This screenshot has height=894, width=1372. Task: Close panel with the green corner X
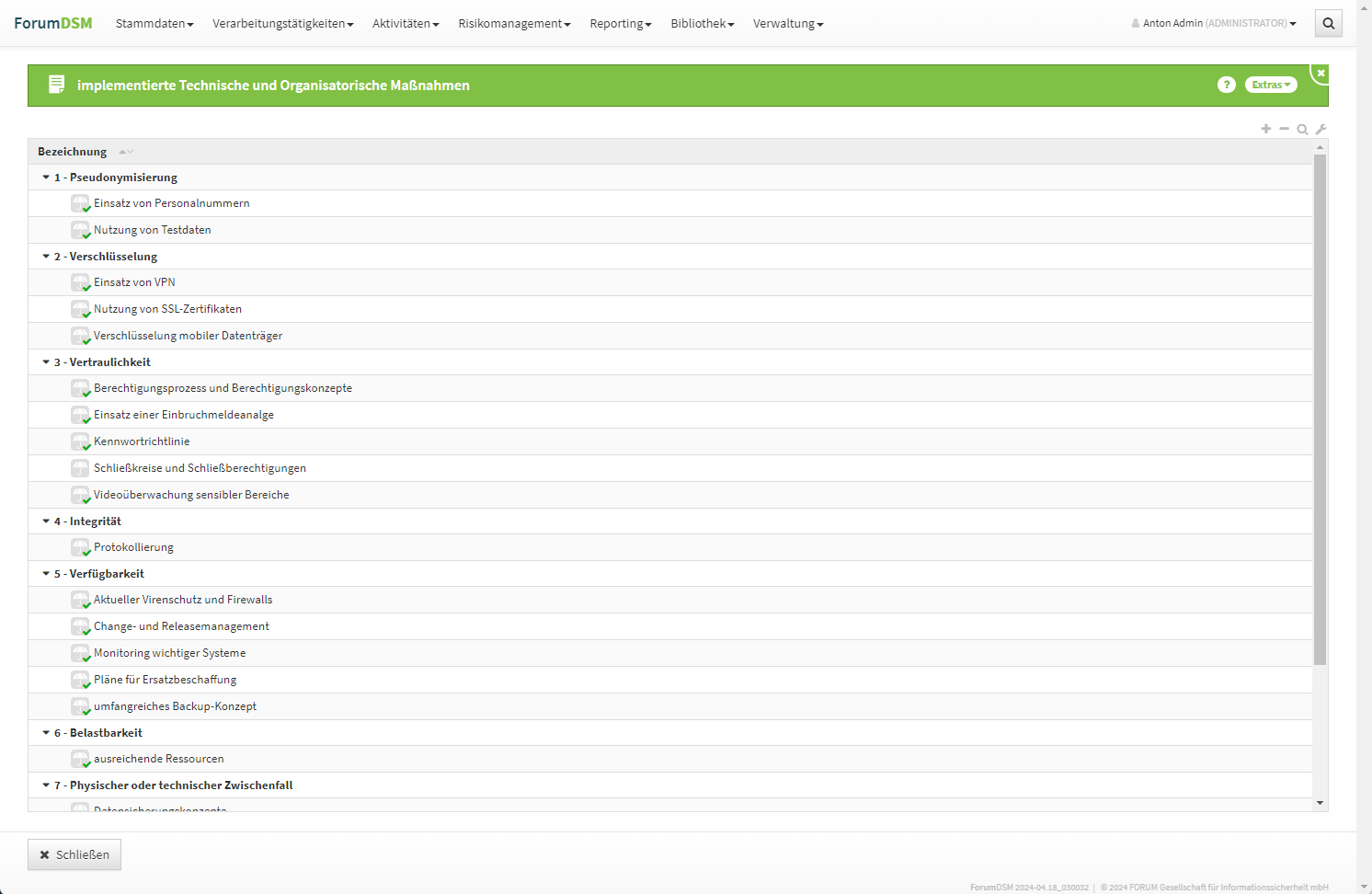tap(1321, 73)
